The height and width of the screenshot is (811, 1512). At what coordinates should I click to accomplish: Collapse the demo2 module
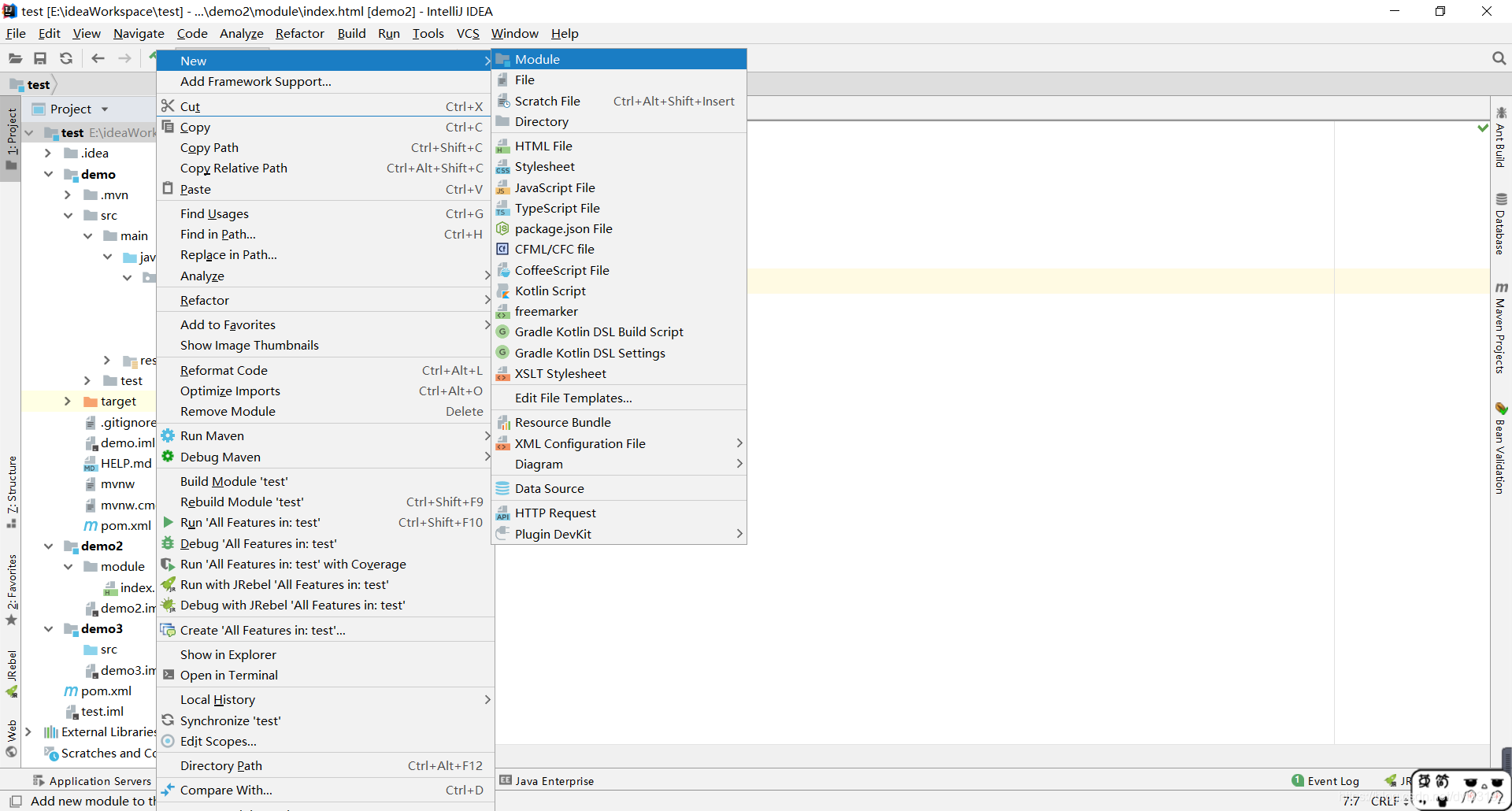(x=48, y=546)
